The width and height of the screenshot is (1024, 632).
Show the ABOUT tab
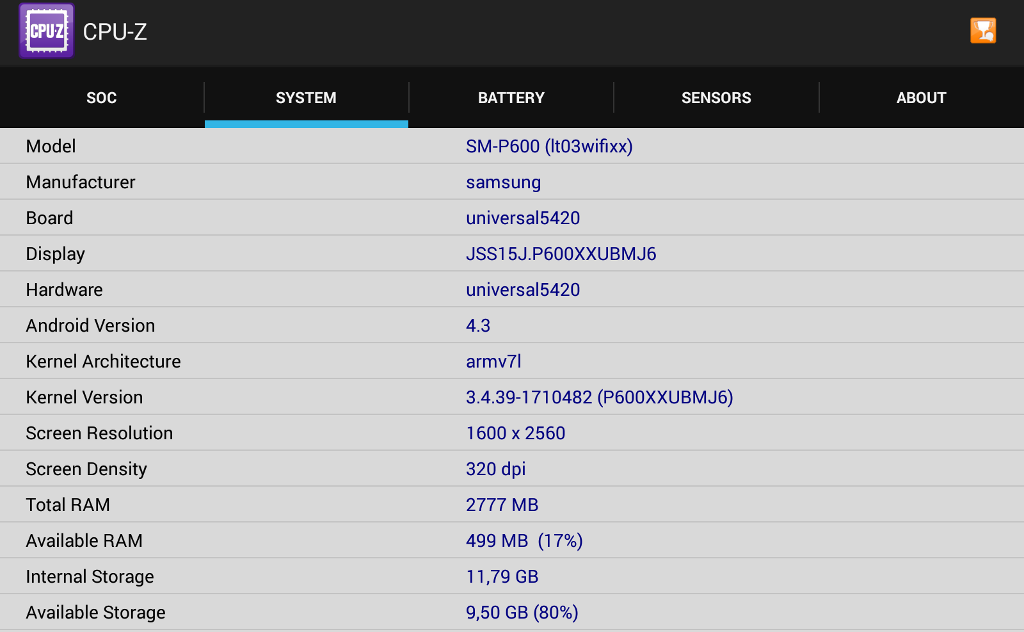pos(921,98)
